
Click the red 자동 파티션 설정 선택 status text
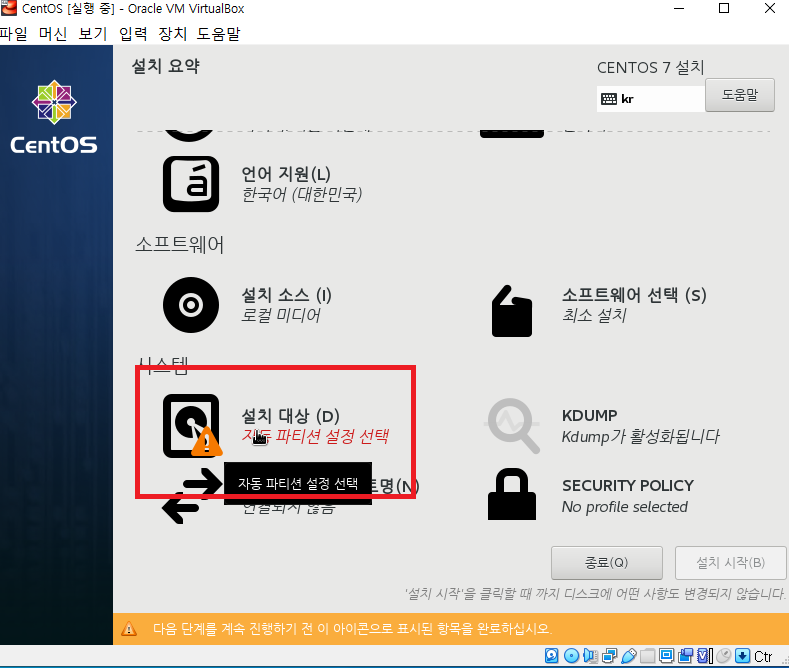(315, 436)
